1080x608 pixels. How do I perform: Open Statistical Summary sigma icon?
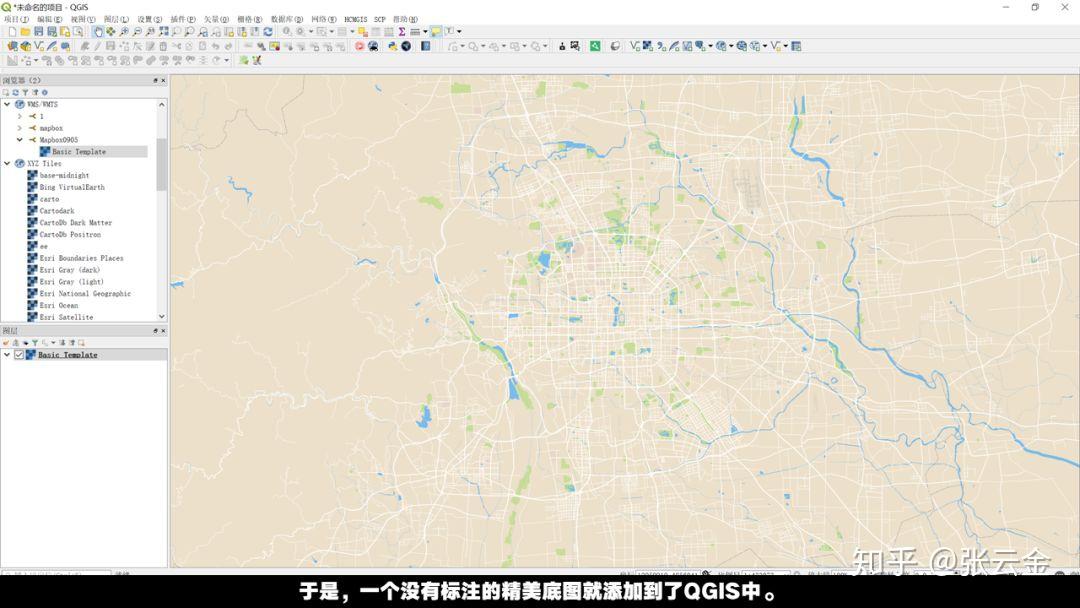[402, 31]
